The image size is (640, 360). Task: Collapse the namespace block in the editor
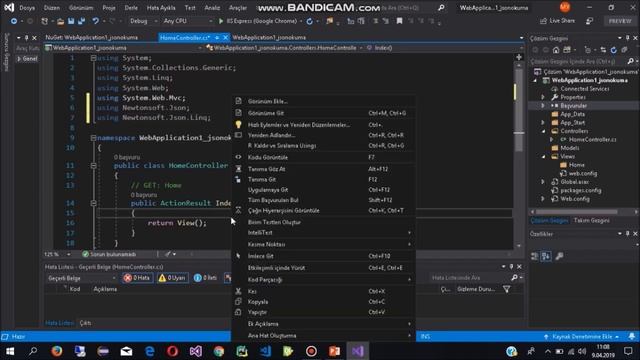coord(93,138)
